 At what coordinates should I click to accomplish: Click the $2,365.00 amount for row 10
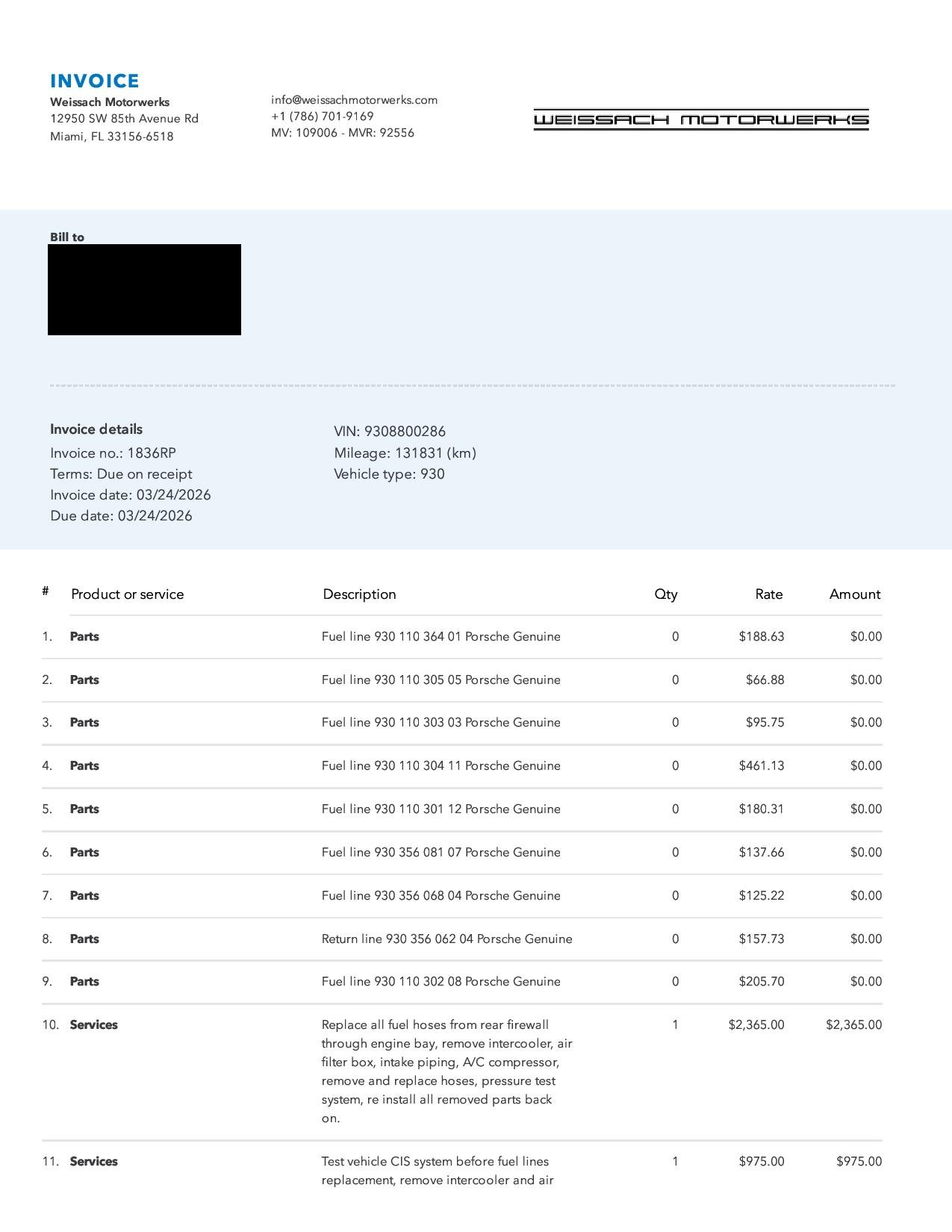pos(853,1025)
